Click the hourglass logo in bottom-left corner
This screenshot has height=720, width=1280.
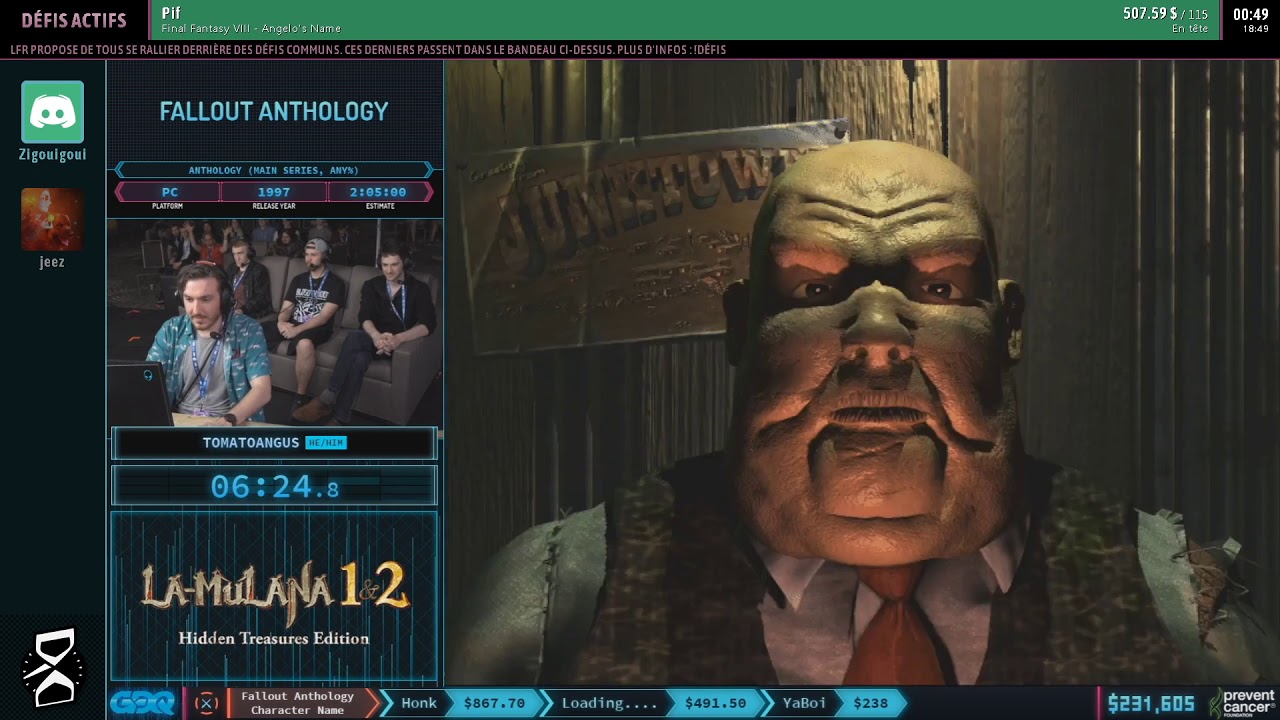point(52,666)
